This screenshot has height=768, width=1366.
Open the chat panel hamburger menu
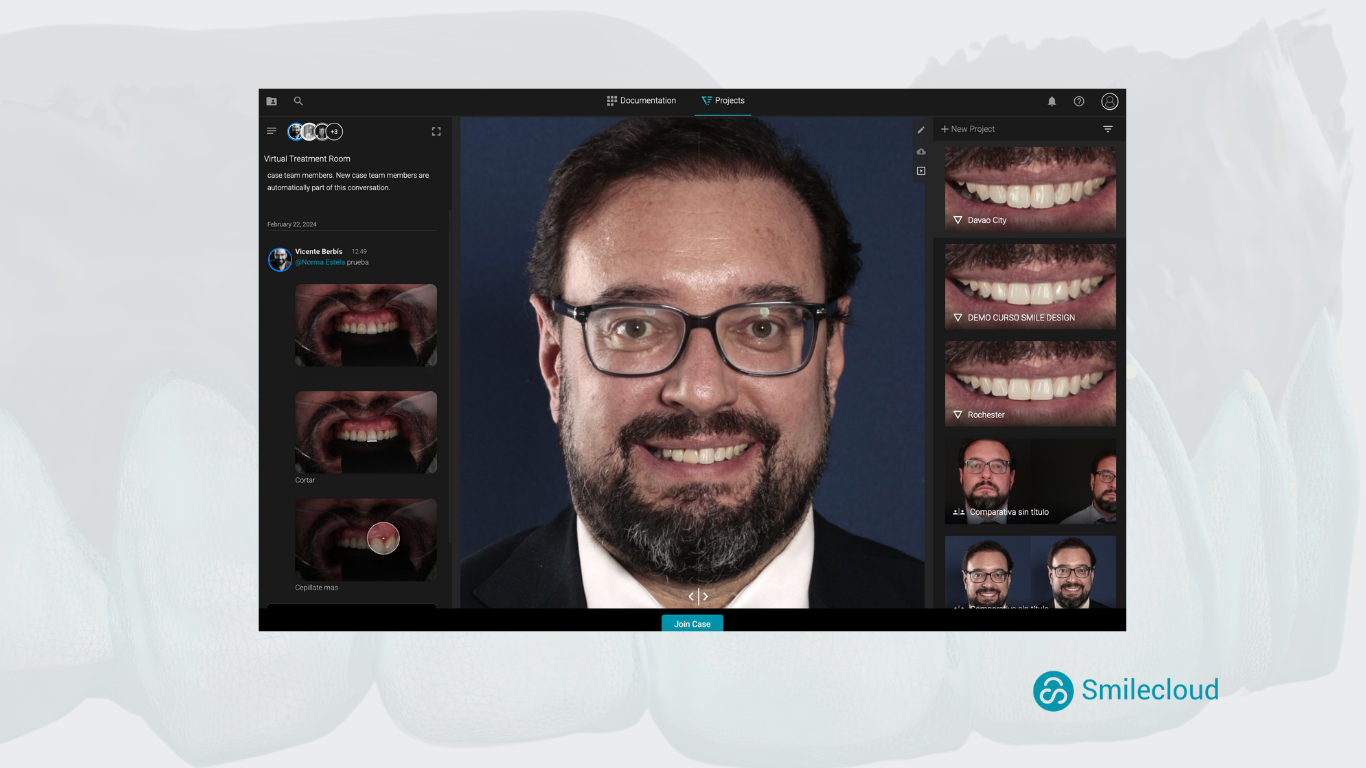tap(271, 131)
